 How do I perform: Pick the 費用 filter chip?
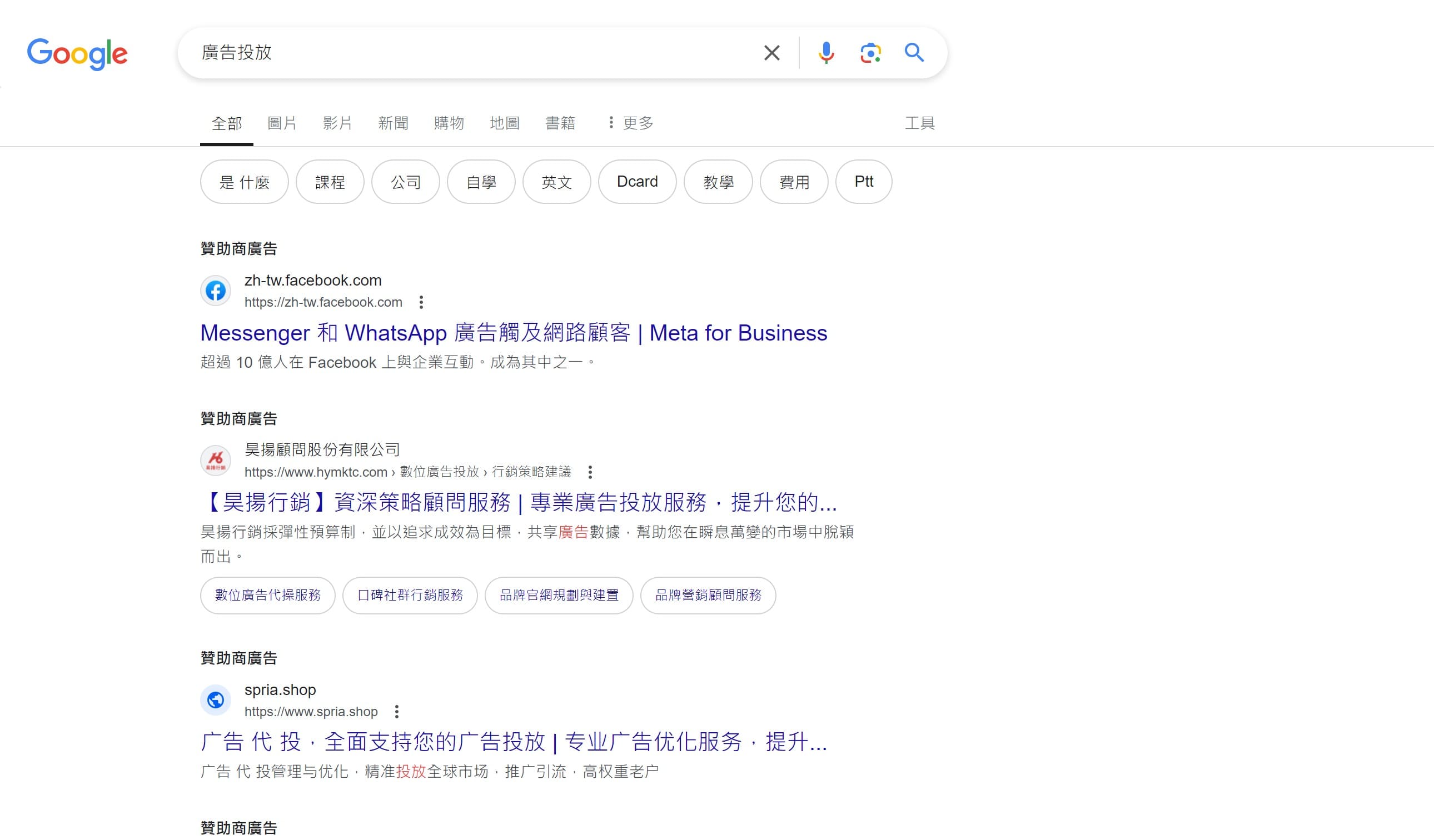794,182
